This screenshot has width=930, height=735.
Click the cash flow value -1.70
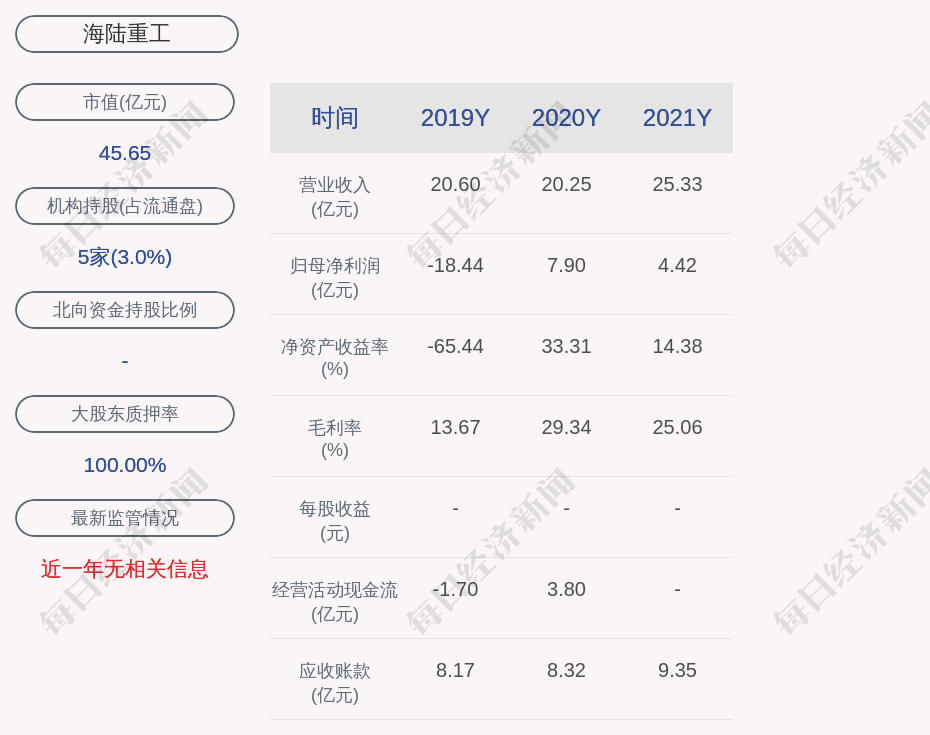click(455, 589)
